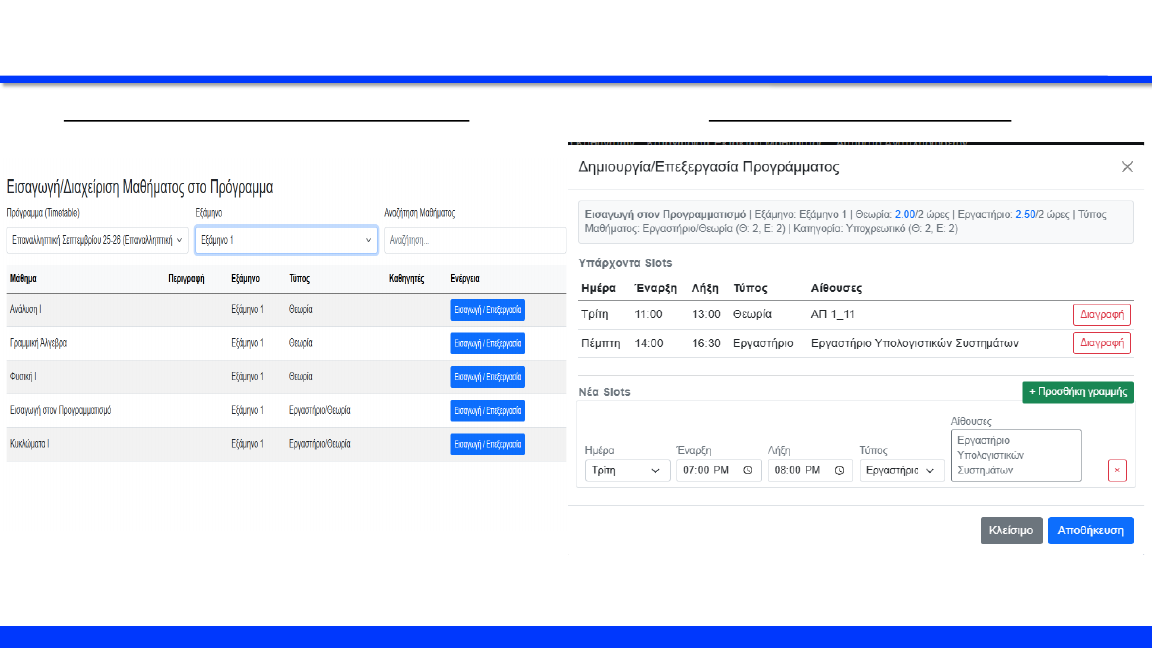Click Εισαγωγή / Επεξεργασία for Κυκλώματα Ι
This screenshot has height=648, width=1152.
click(x=487, y=444)
